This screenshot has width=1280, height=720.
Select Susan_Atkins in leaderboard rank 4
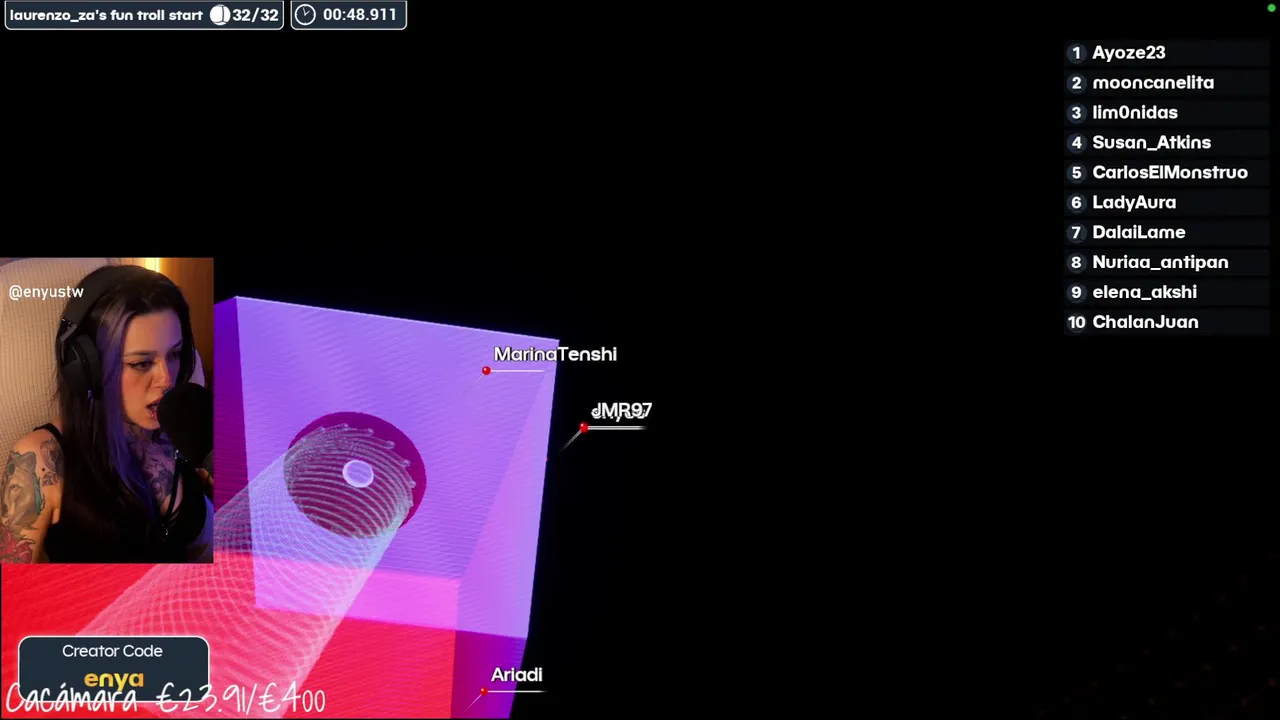(1167, 143)
